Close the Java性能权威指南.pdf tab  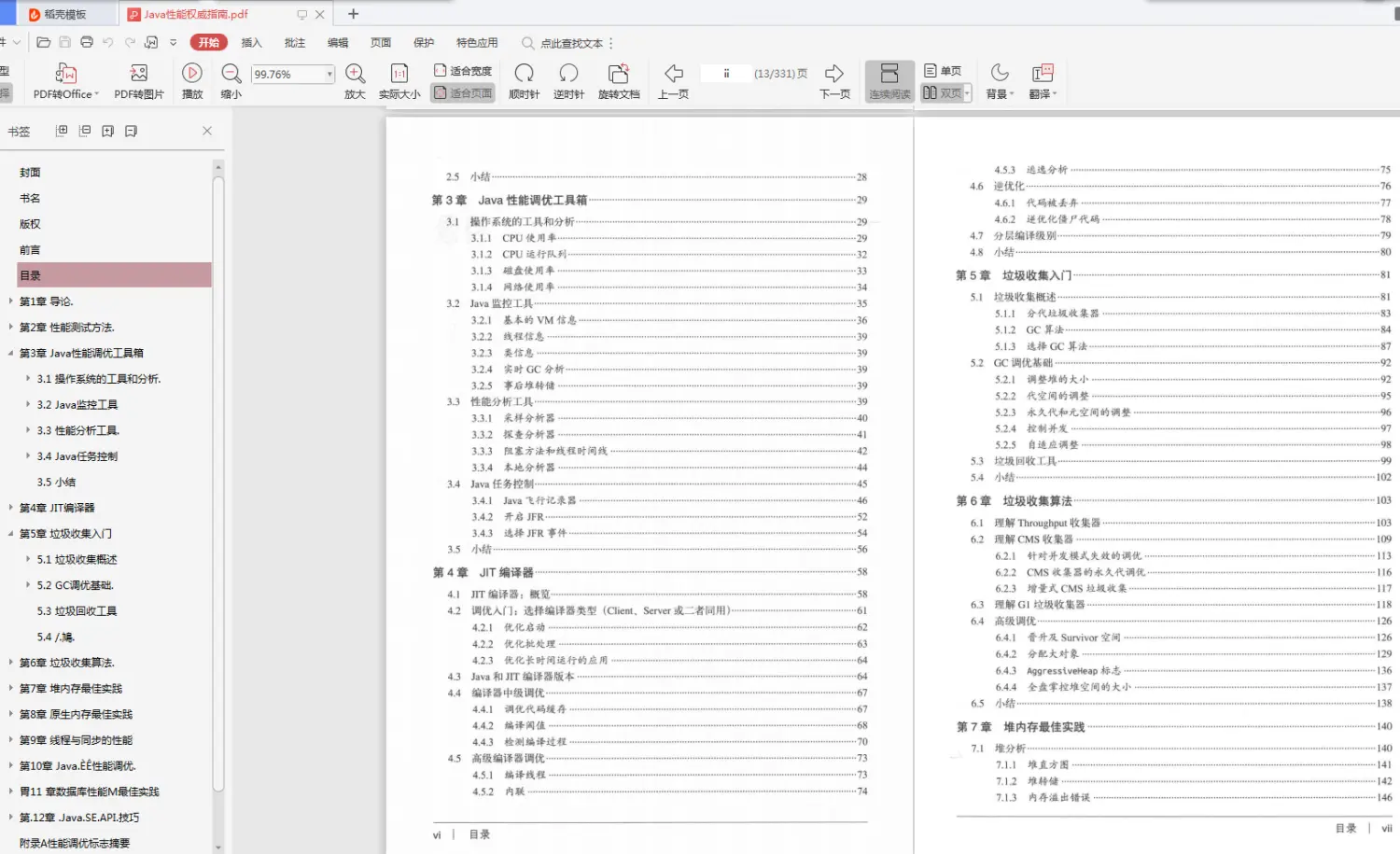click(x=320, y=14)
